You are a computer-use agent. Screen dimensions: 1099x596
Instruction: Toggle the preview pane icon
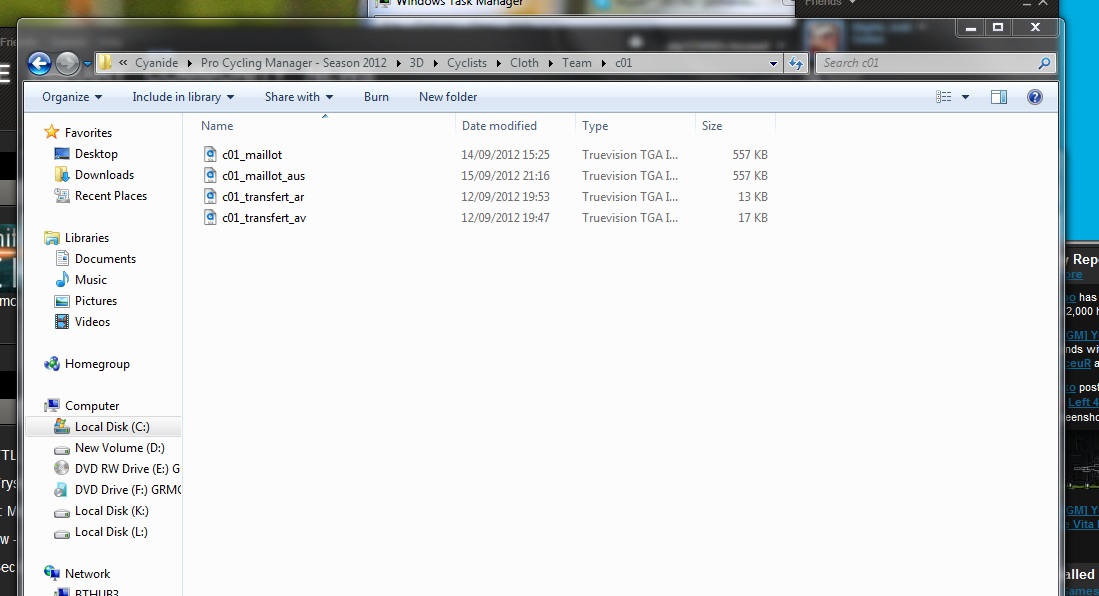click(998, 97)
